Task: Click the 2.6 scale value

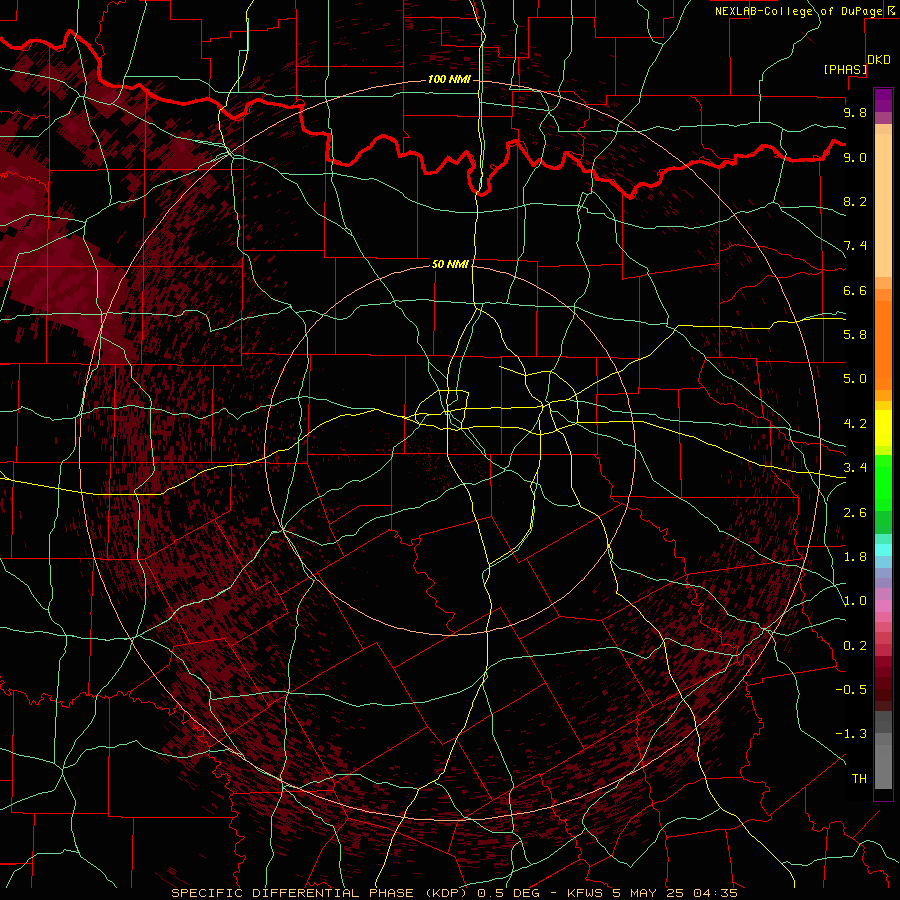Action: tap(855, 513)
